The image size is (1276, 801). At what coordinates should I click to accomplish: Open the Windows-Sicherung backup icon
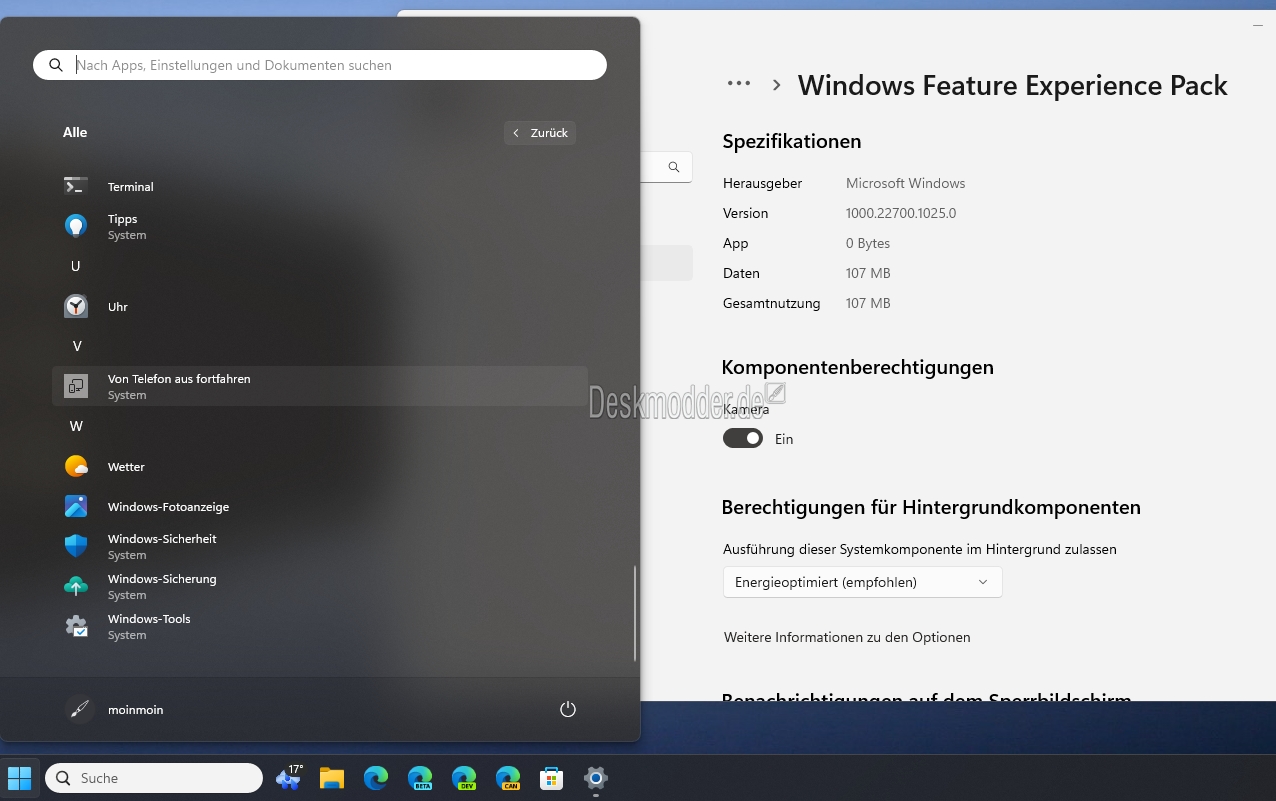click(x=76, y=586)
